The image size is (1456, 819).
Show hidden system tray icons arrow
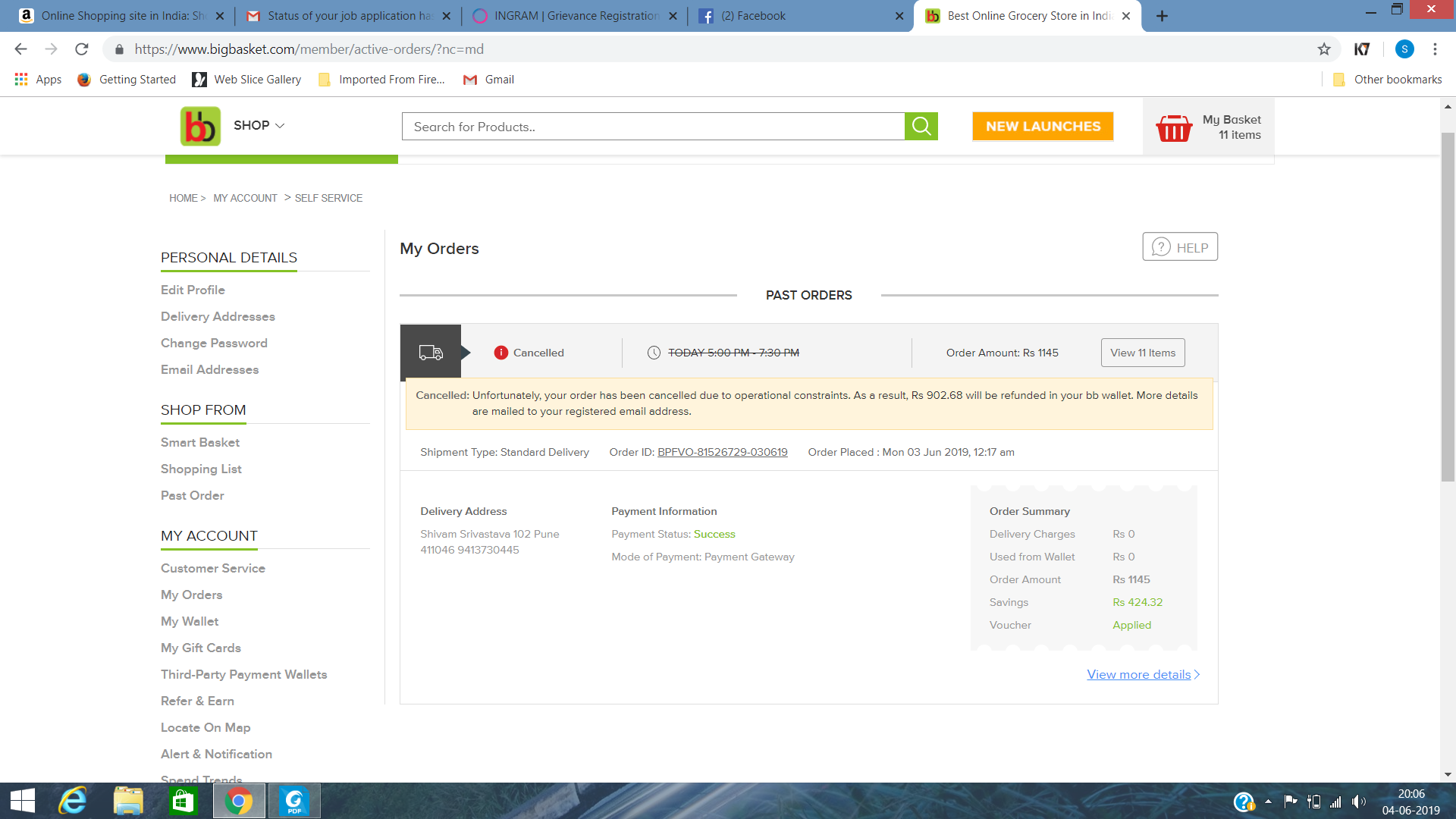click(1268, 801)
